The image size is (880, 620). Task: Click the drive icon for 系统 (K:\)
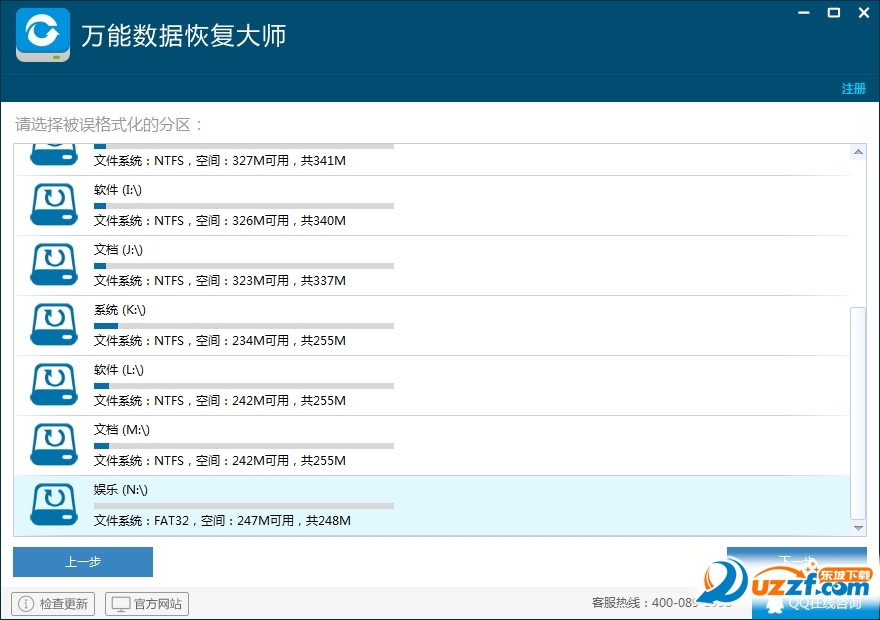pyautogui.click(x=54, y=325)
